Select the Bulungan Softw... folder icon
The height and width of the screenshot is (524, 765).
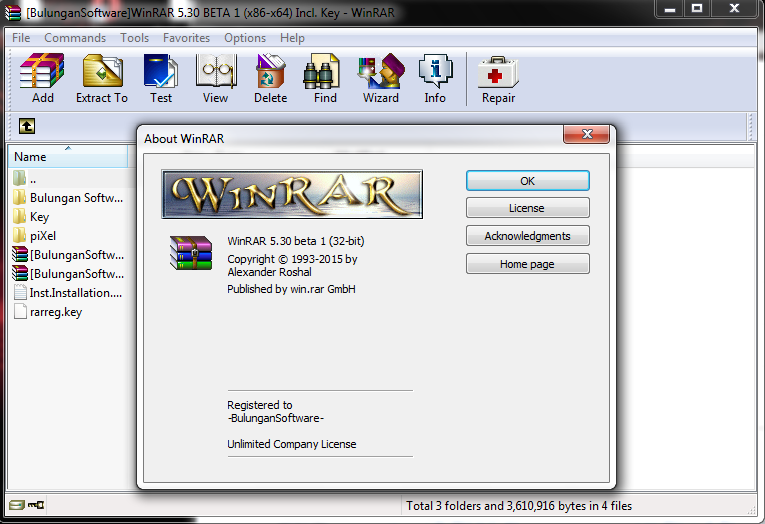pyautogui.click(x=20, y=198)
